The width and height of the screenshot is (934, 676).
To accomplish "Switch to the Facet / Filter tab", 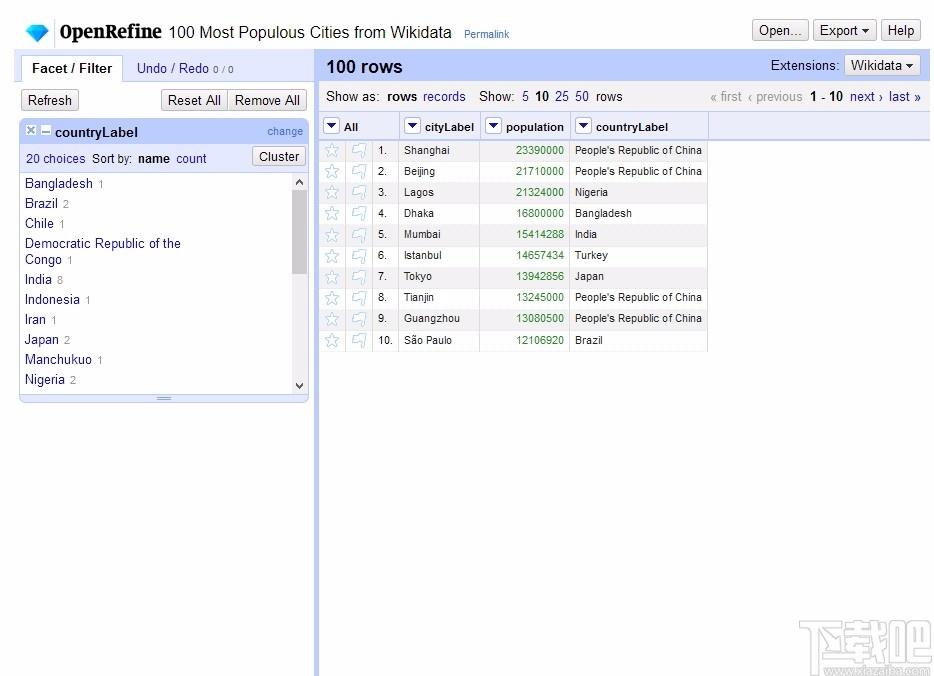I will [x=71, y=68].
